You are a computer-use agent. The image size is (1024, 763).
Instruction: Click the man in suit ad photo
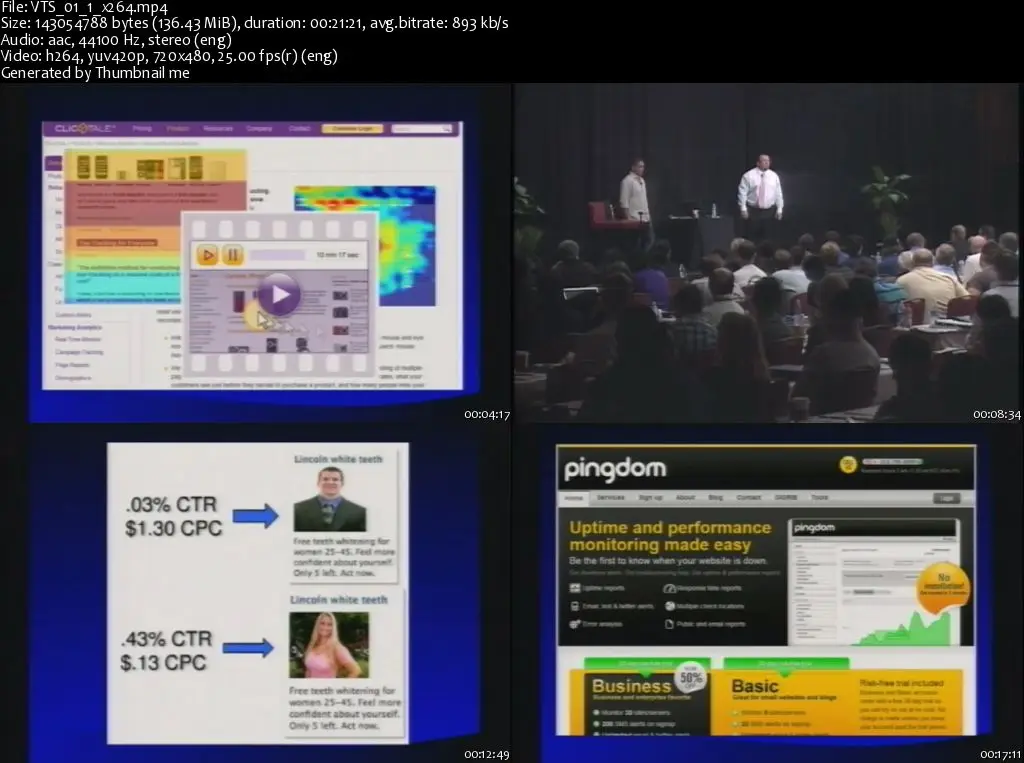[x=330, y=500]
